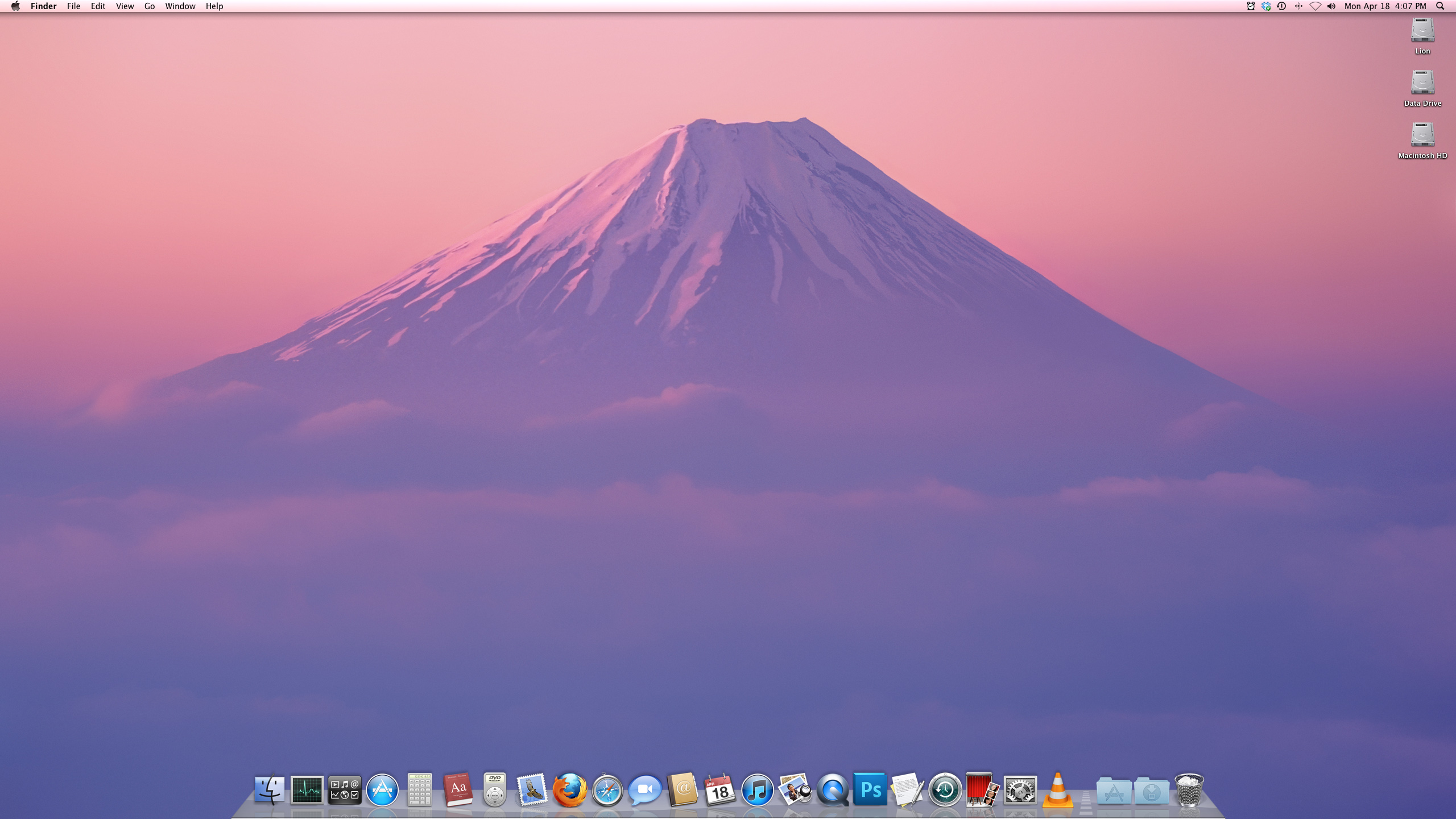Launch the Safari compass icon
This screenshot has height=819, width=1456.
pyautogui.click(x=607, y=790)
